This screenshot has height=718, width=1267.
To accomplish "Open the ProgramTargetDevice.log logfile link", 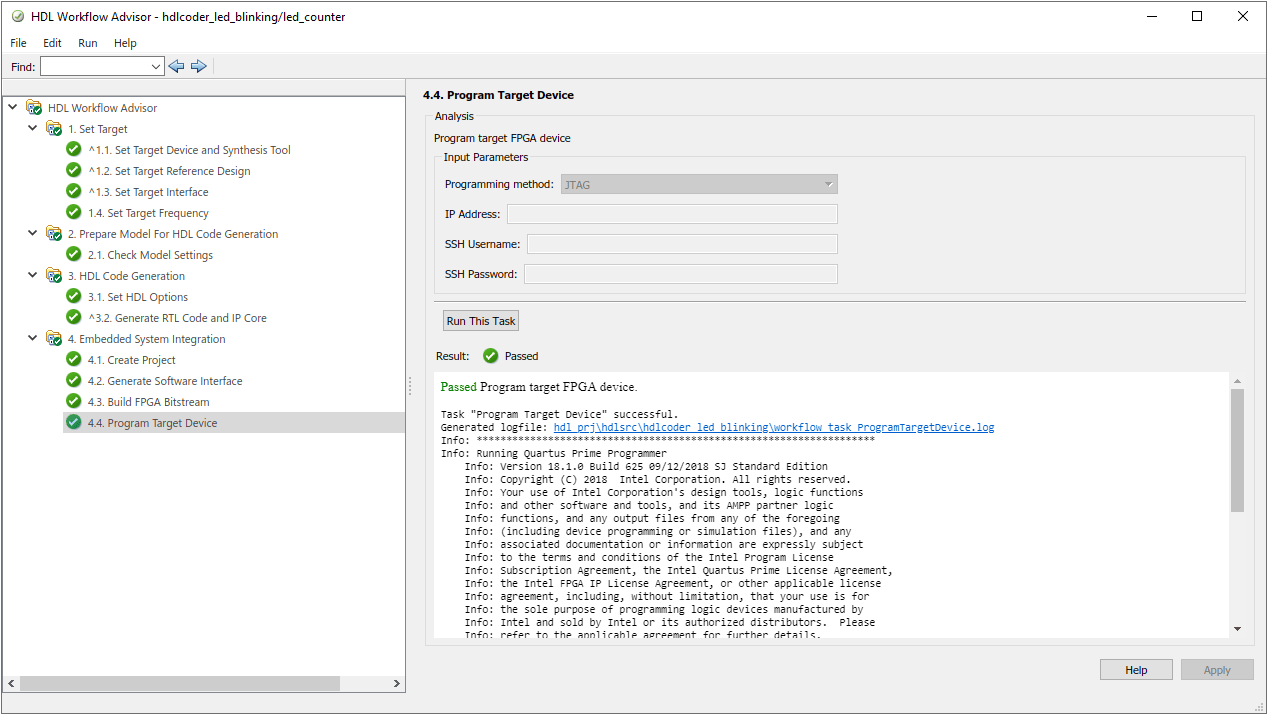I will (773, 427).
